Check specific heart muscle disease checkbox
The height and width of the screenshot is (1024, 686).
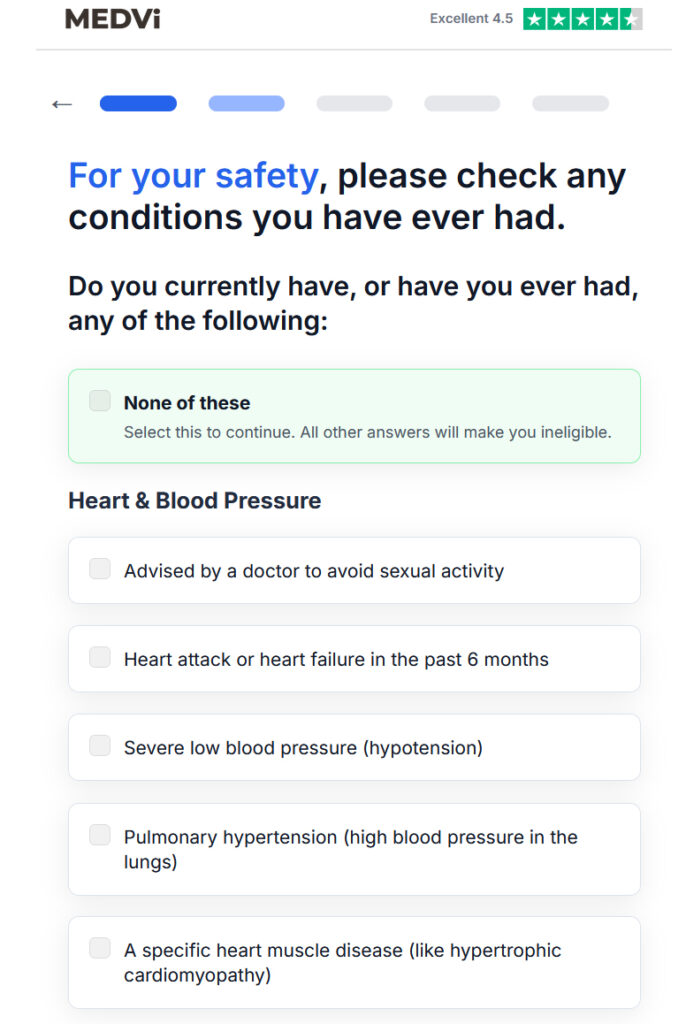point(100,948)
